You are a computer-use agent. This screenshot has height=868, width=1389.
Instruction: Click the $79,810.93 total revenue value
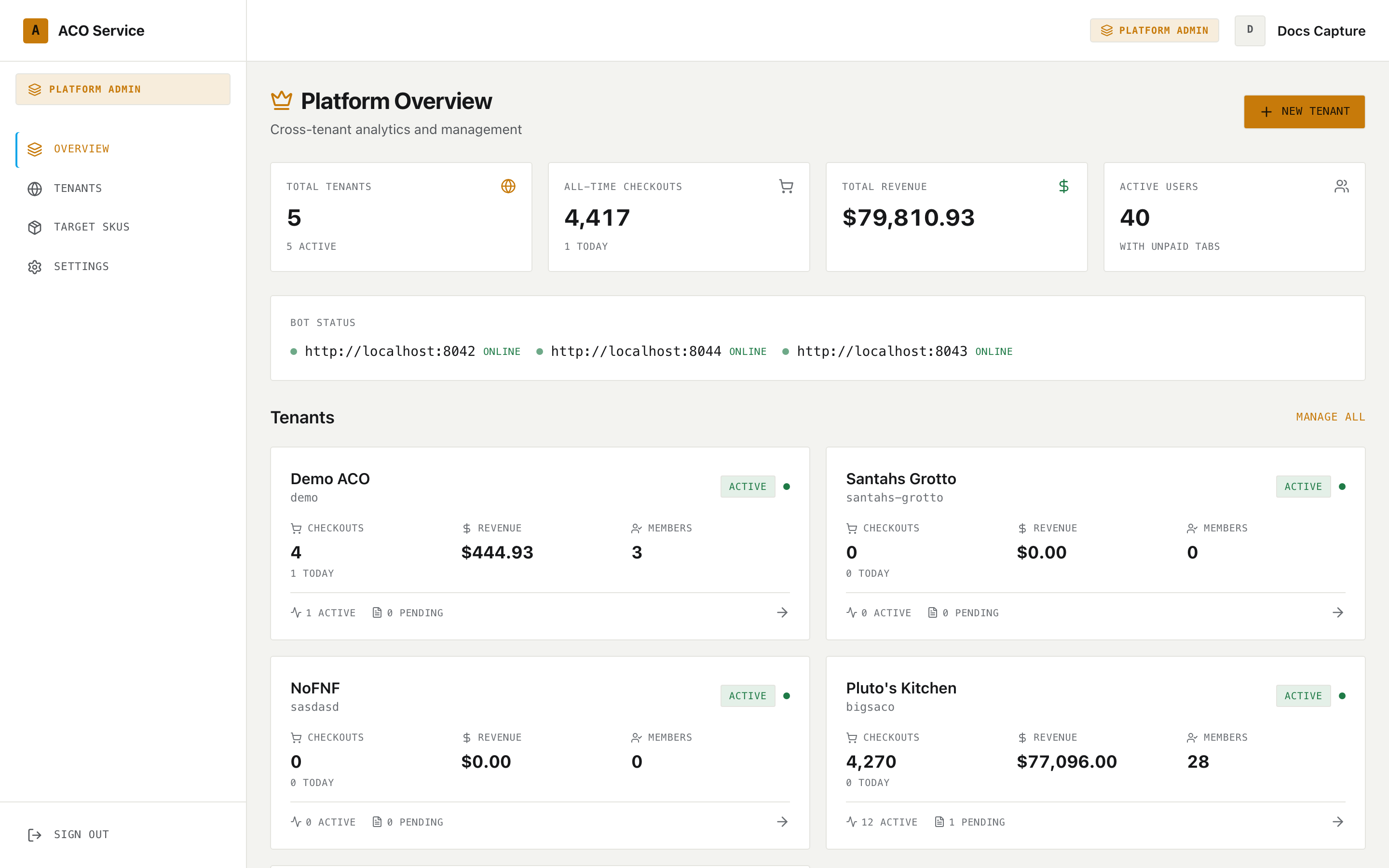click(x=908, y=217)
